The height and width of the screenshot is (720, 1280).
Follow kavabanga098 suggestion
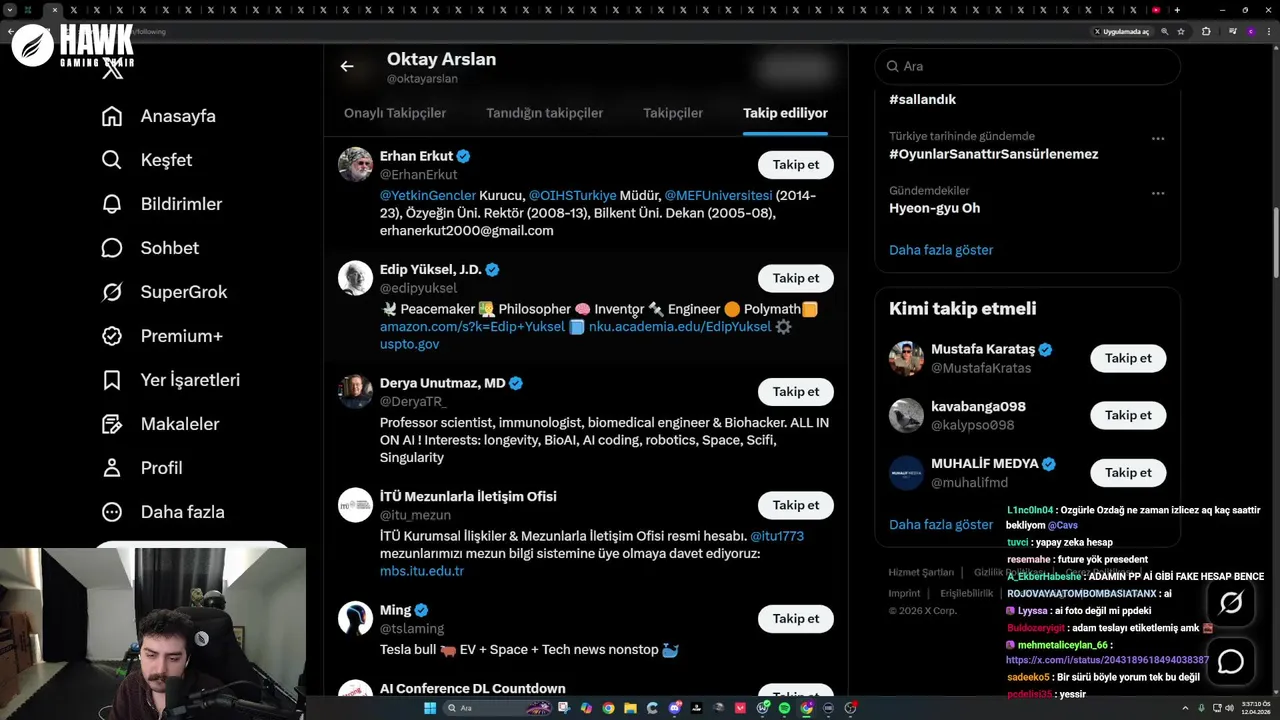(x=1128, y=415)
